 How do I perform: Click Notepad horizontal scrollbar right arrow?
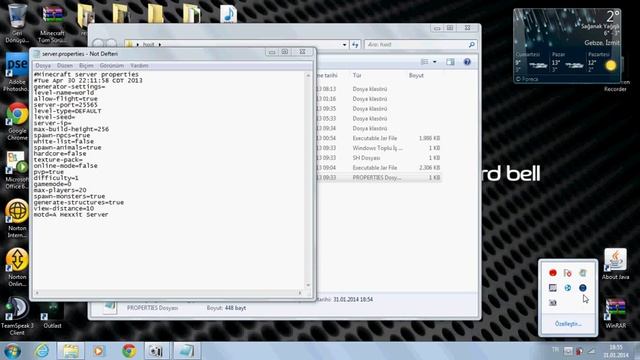300,293
